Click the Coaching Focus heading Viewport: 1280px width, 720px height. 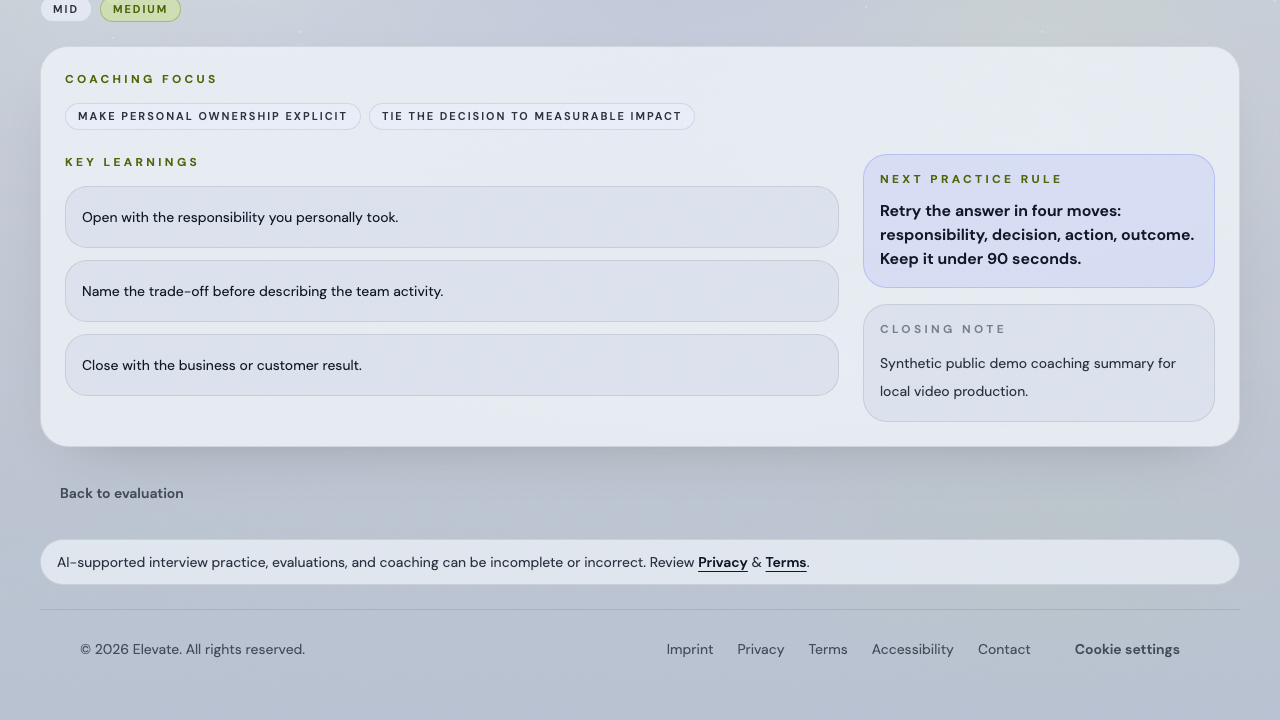point(141,79)
